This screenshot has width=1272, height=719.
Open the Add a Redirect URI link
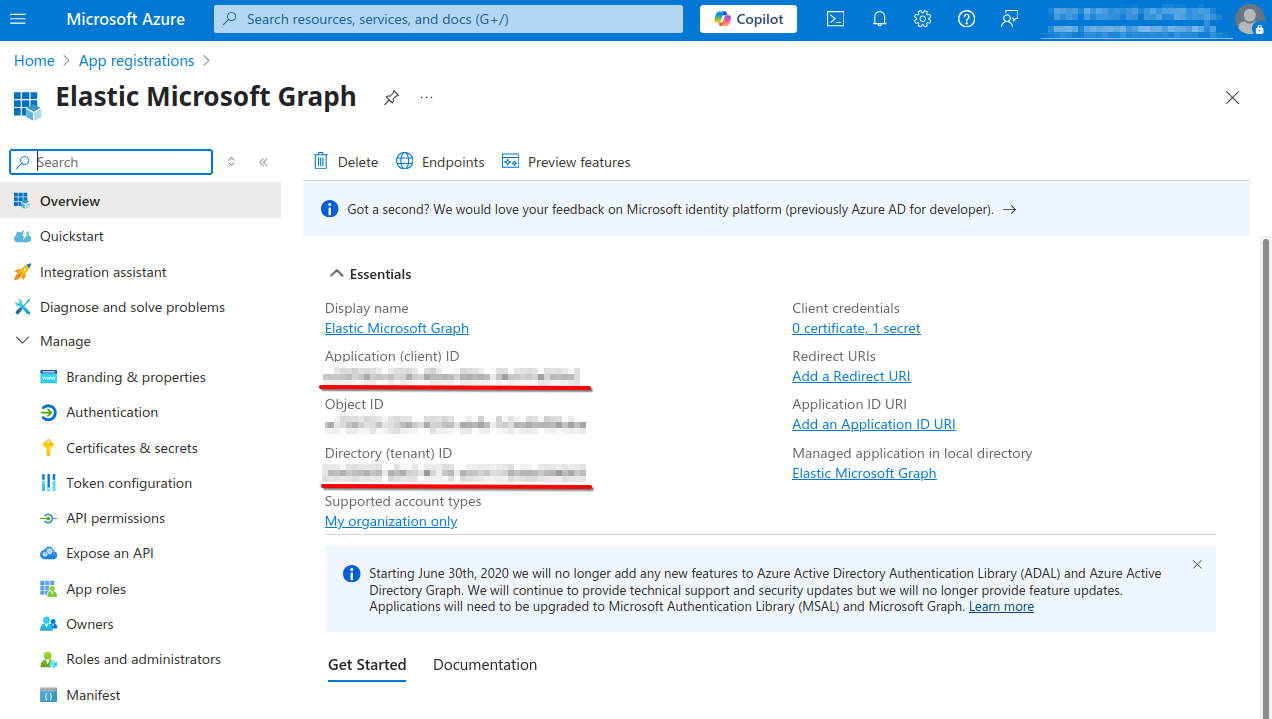(x=851, y=376)
